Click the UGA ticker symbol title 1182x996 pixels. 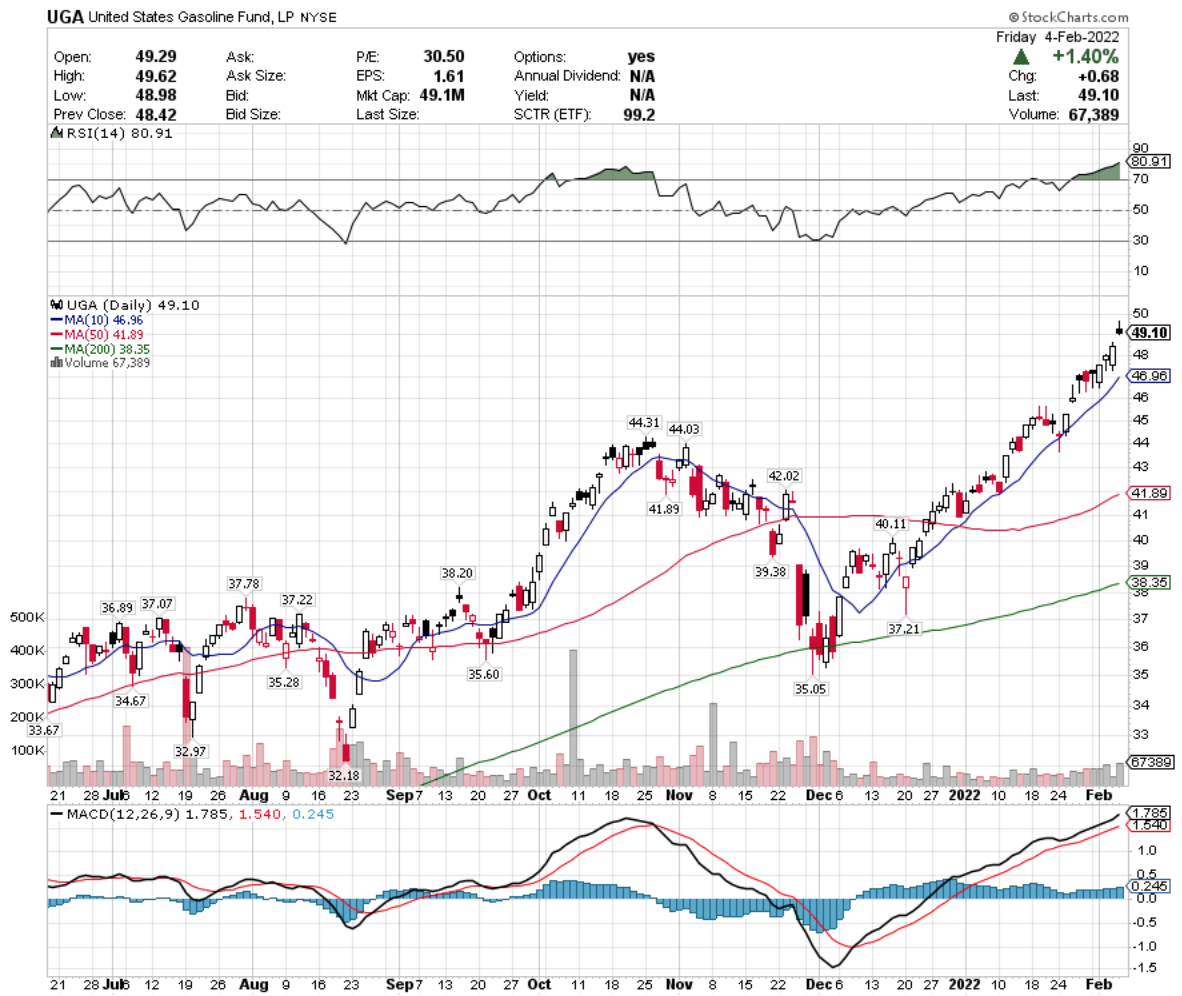click(65, 17)
